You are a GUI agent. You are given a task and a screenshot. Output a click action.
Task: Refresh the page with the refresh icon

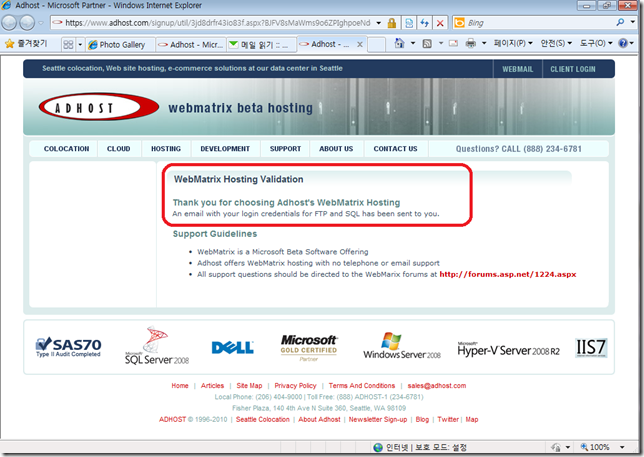424,23
